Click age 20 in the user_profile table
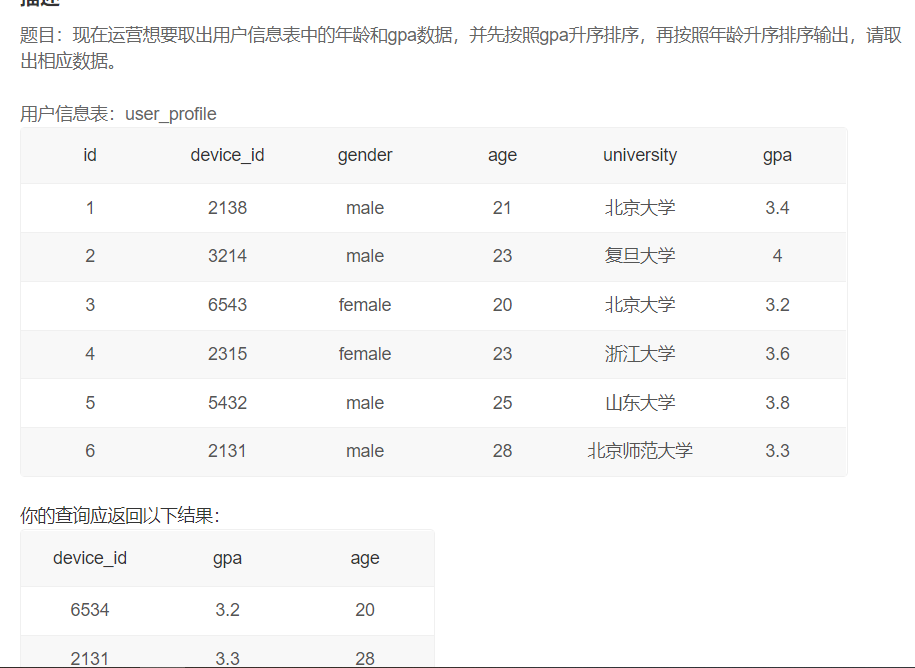The height and width of the screenshot is (668, 915). (x=502, y=305)
